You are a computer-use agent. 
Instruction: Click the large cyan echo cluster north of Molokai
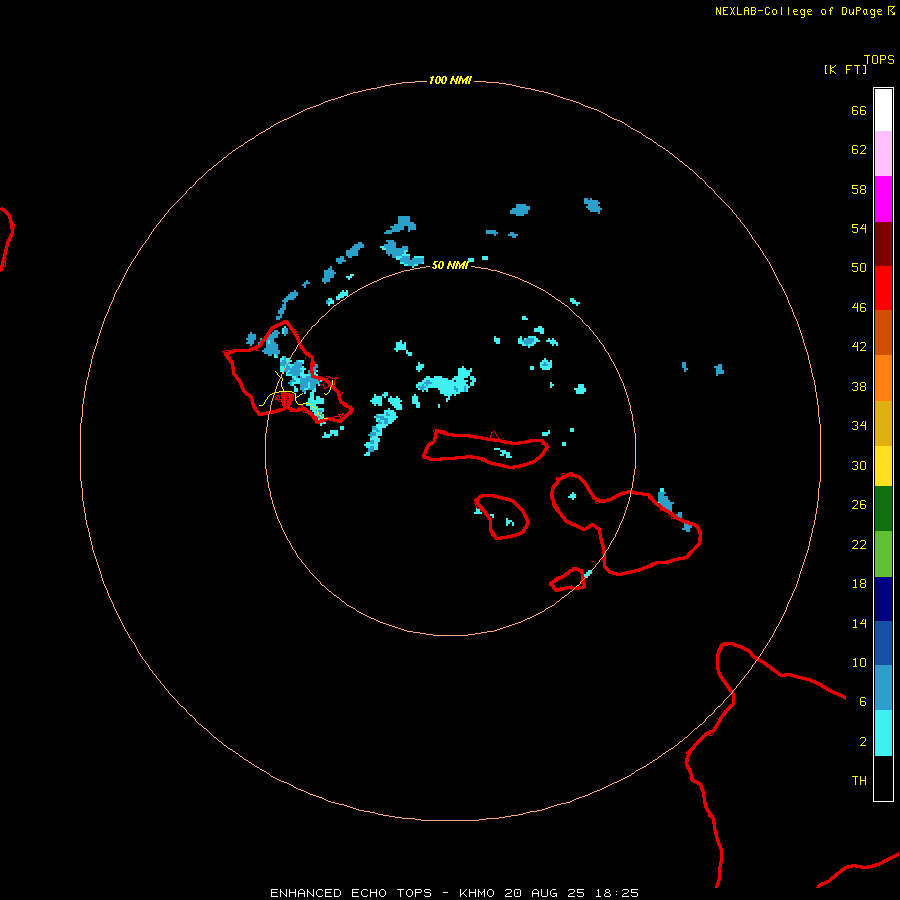446,383
